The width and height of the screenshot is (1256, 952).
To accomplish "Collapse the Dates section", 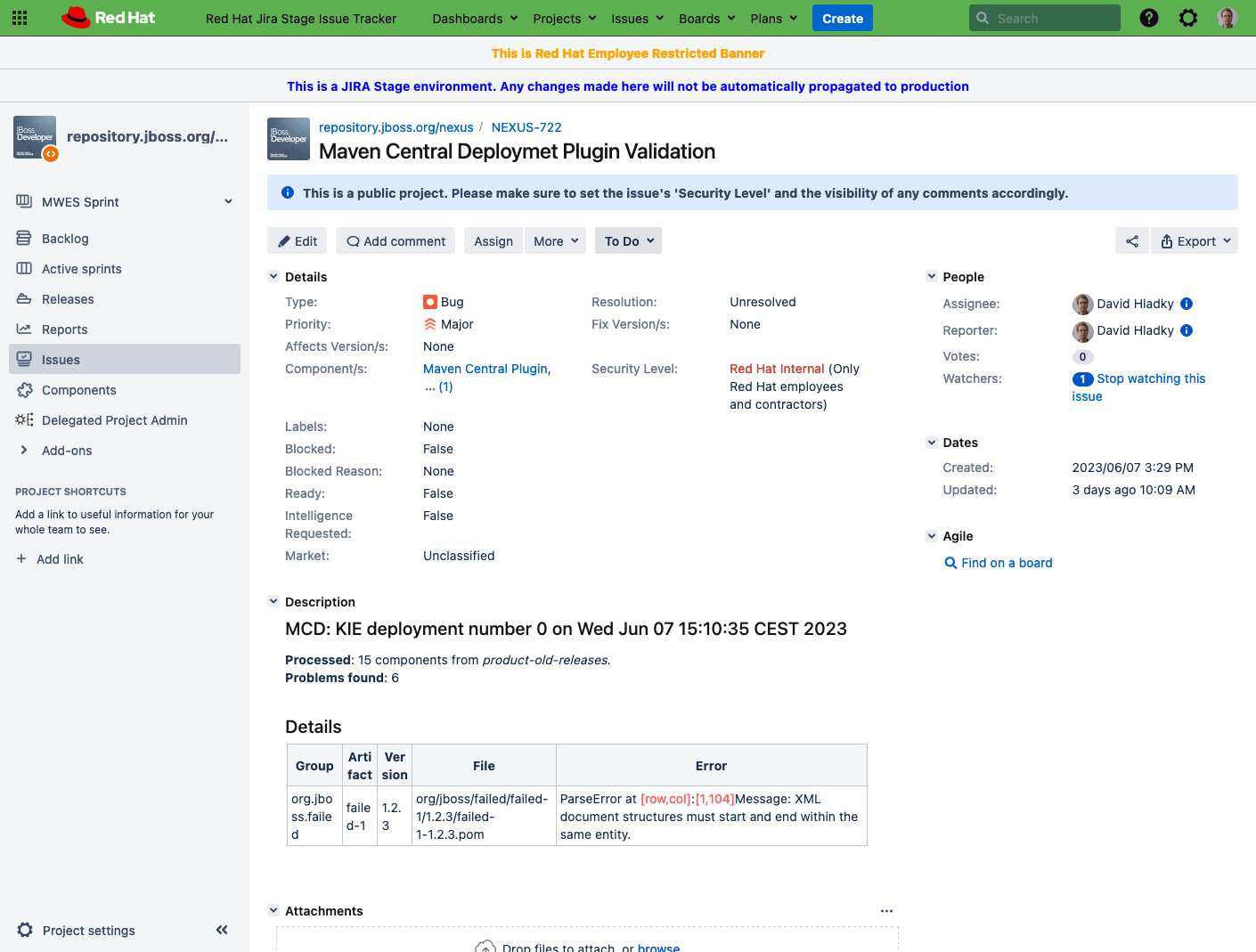I will coord(932,442).
